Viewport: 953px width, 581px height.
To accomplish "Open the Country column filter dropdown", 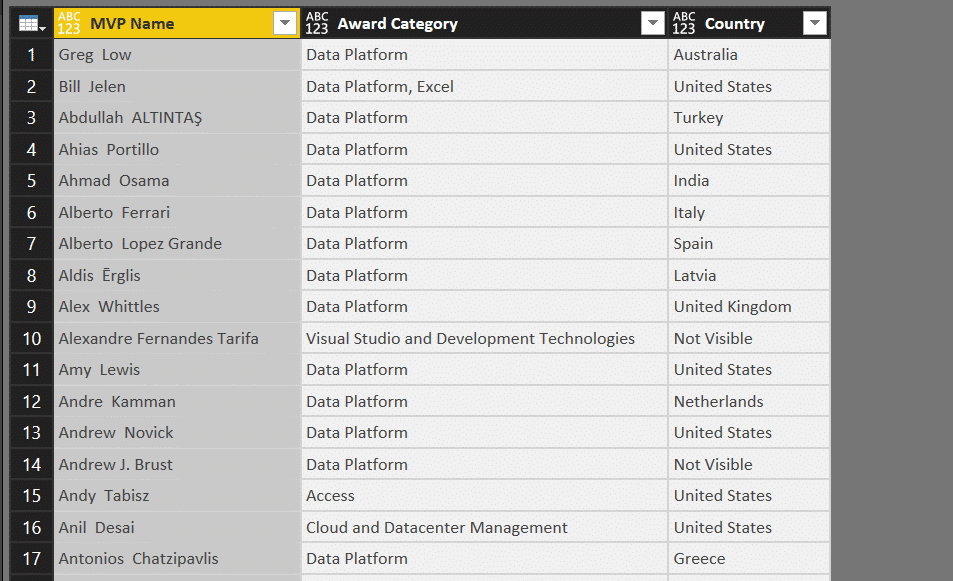I will point(815,24).
